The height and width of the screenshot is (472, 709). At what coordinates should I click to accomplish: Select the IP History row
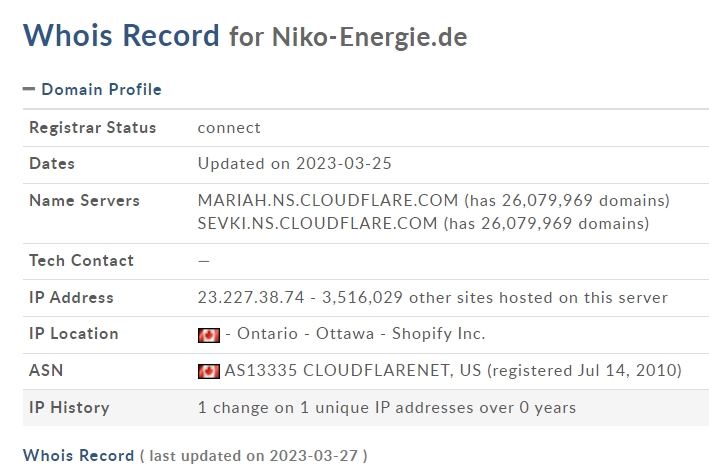coord(366,408)
